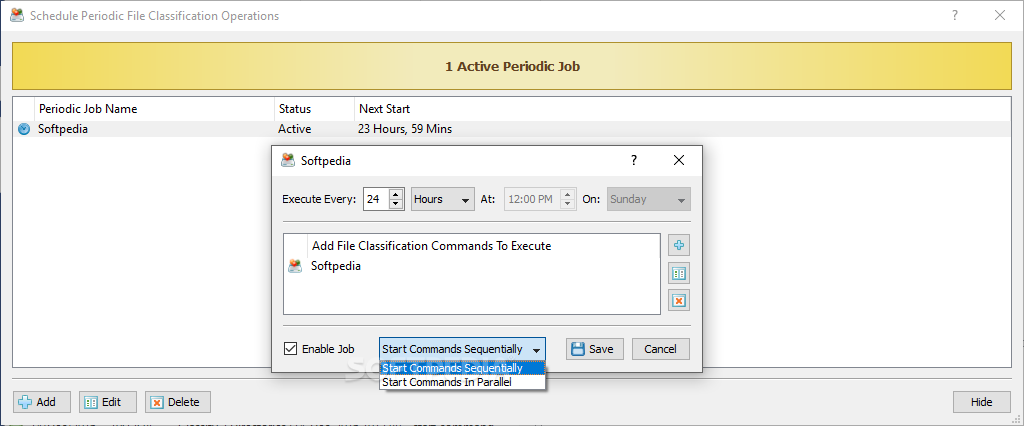Click the Periodic Job Name column header
1024x426 pixels.
(x=154, y=109)
